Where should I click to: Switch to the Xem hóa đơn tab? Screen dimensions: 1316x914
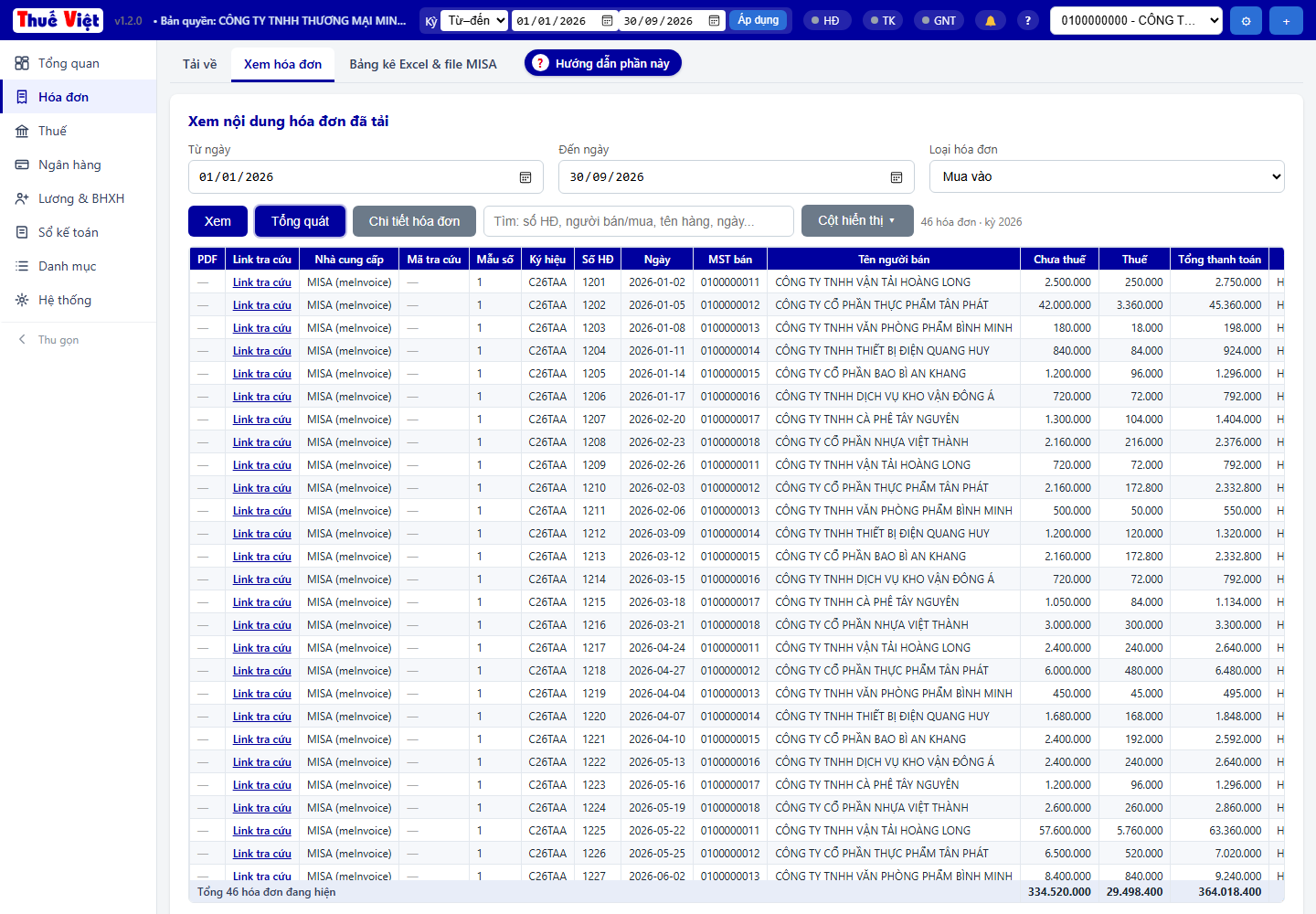click(282, 64)
